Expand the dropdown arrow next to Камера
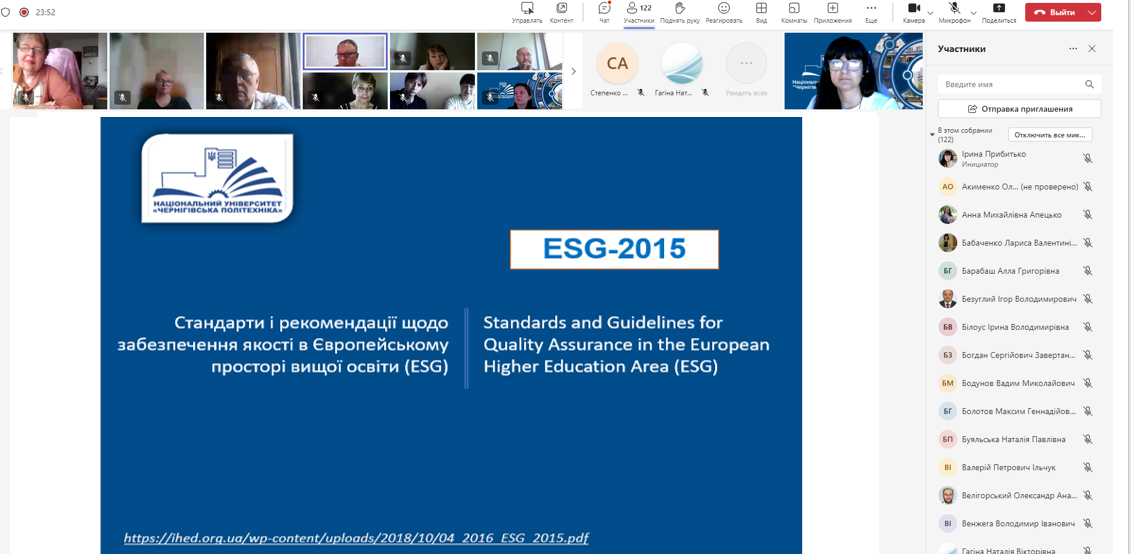Screen dimensions: 1131x554 pos(931,13)
